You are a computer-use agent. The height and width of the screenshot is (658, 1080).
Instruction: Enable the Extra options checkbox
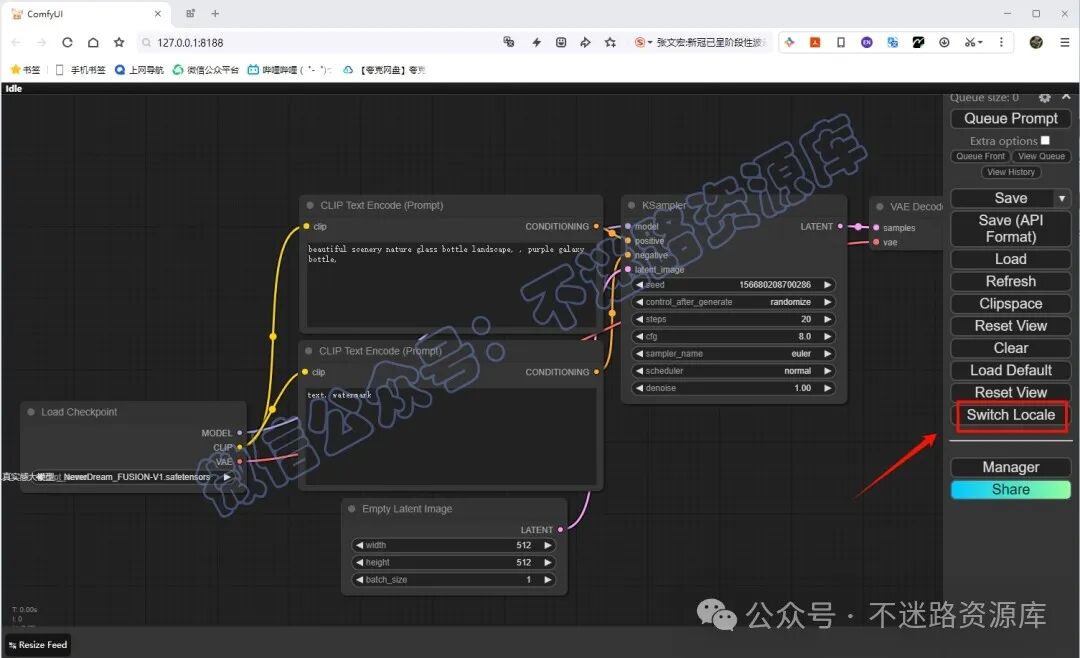pos(1045,141)
